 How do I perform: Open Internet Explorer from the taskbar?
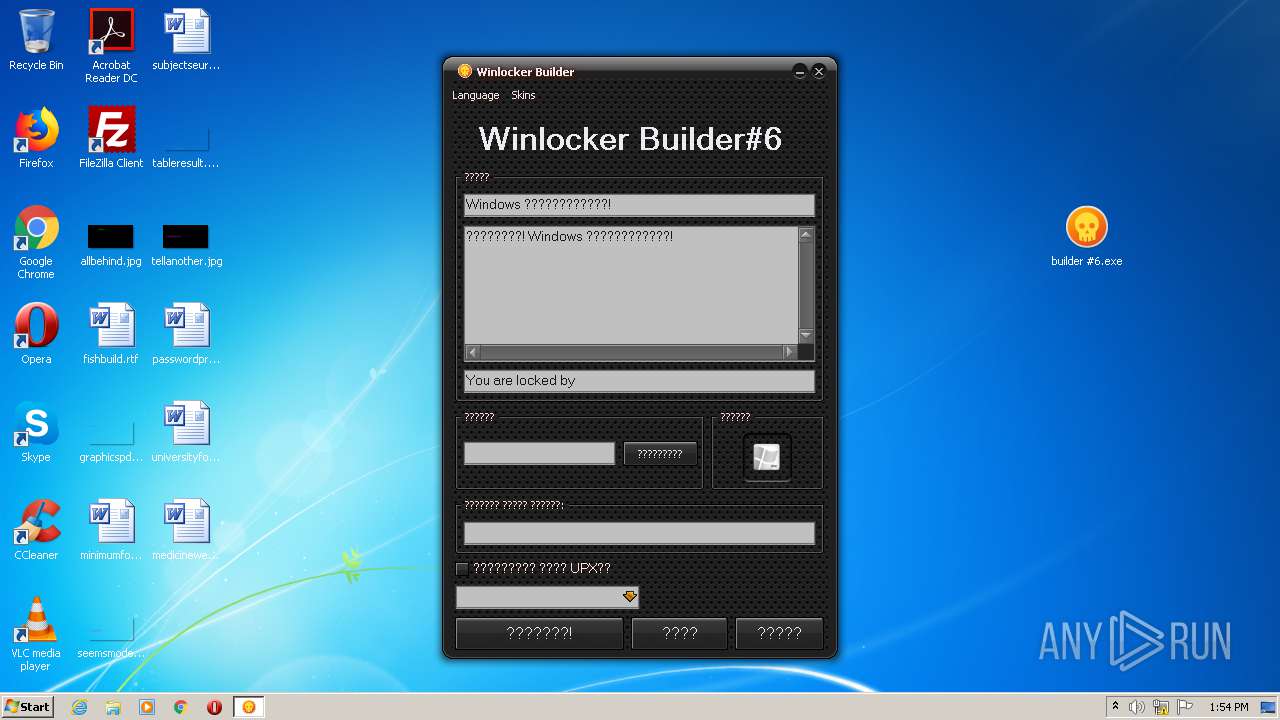coord(79,707)
